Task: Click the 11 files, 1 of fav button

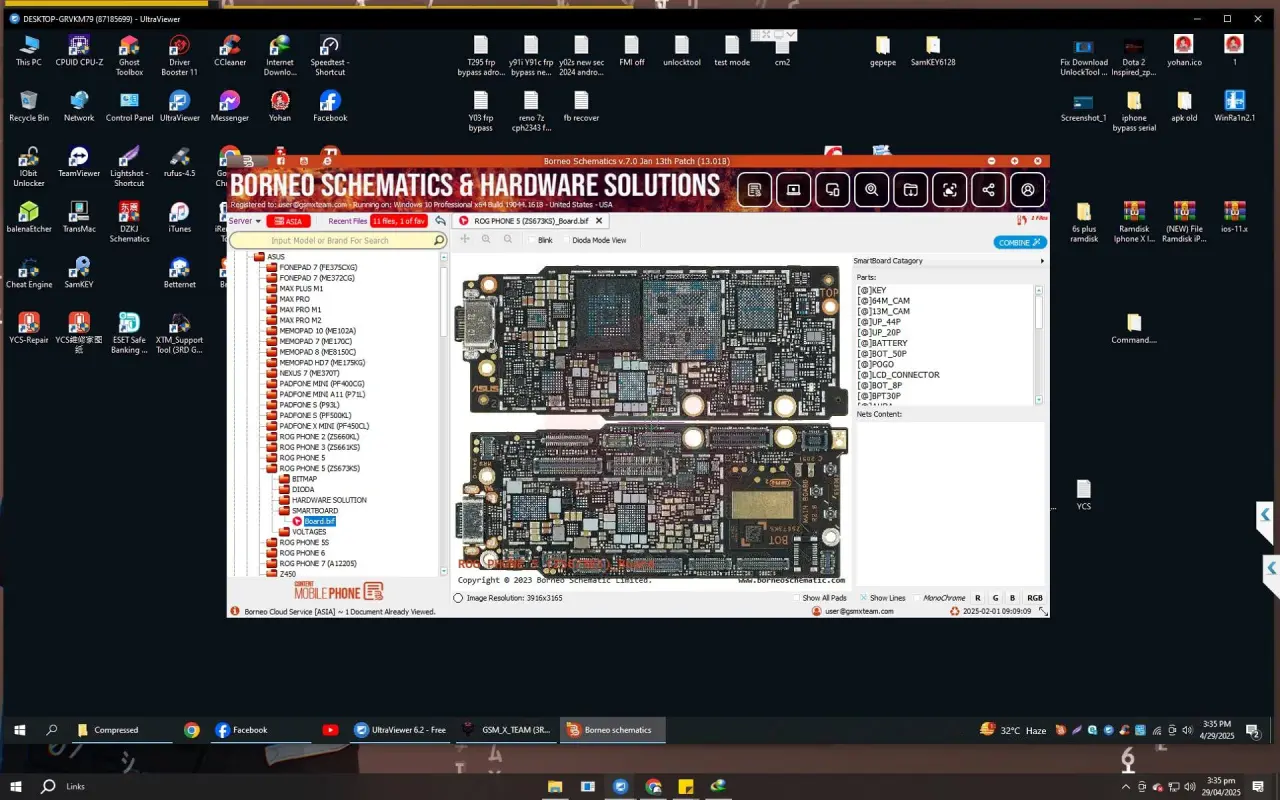Action: point(399,221)
